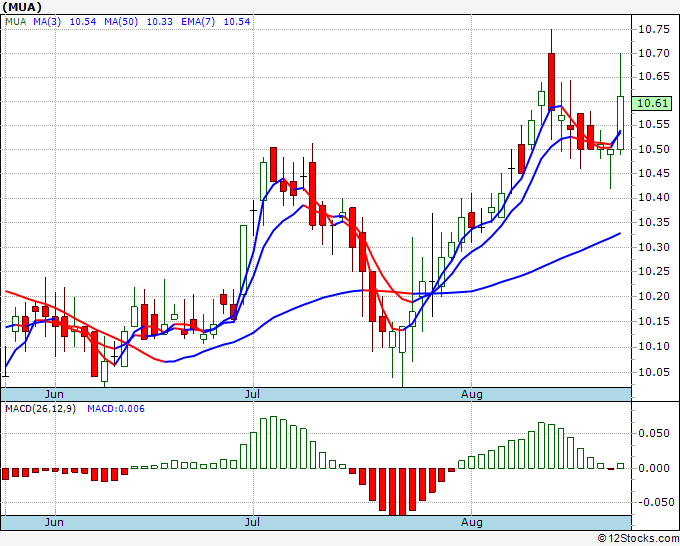This screenshot has width=680, height=546.
Task: Click the 10.33 value beside MA(50)
Action: click(160, 22)
